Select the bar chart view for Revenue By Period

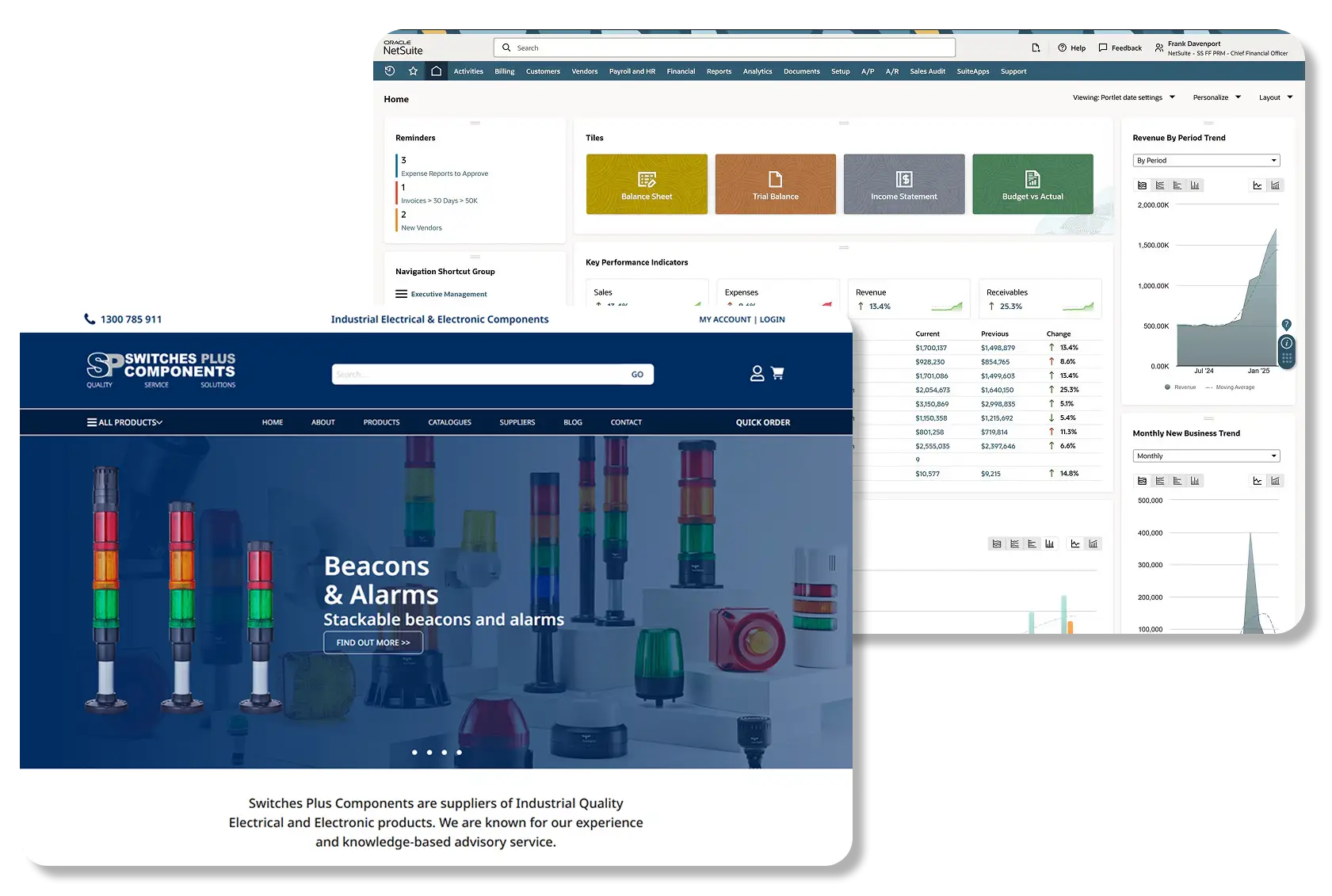[1193, 185]
